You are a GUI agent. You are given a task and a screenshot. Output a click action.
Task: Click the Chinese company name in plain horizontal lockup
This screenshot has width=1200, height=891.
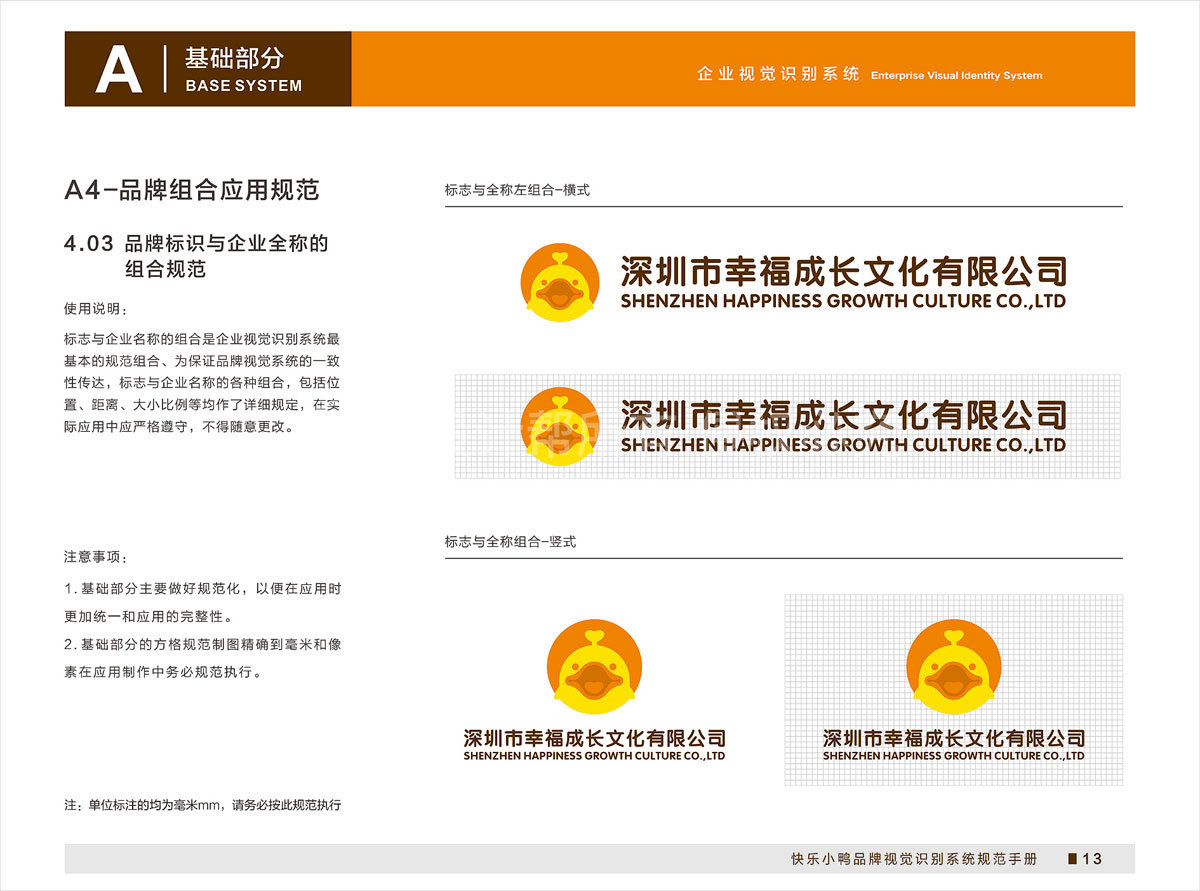coord(843,271)
